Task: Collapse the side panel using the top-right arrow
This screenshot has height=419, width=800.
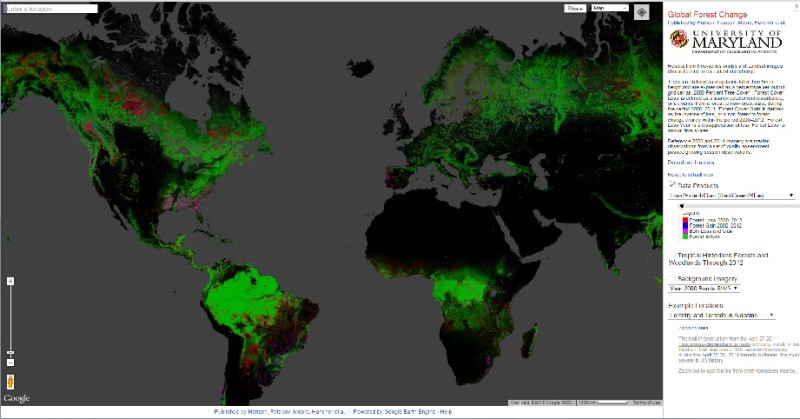Action: [x=797, y=6]
